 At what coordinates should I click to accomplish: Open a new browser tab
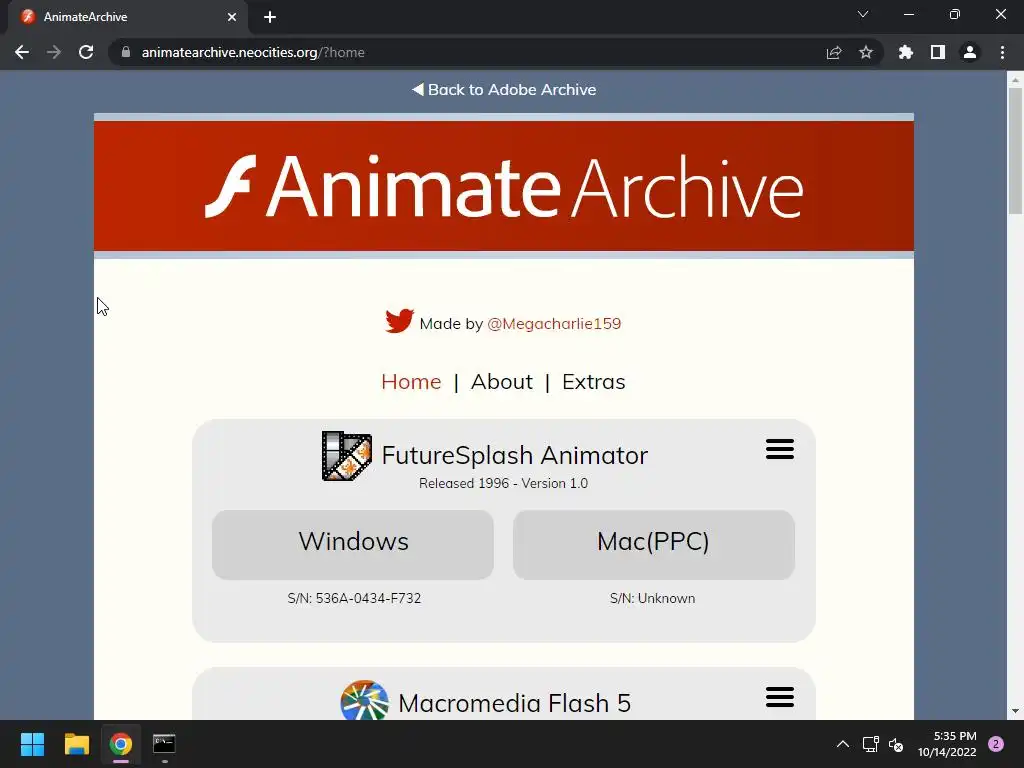(270, 17)
